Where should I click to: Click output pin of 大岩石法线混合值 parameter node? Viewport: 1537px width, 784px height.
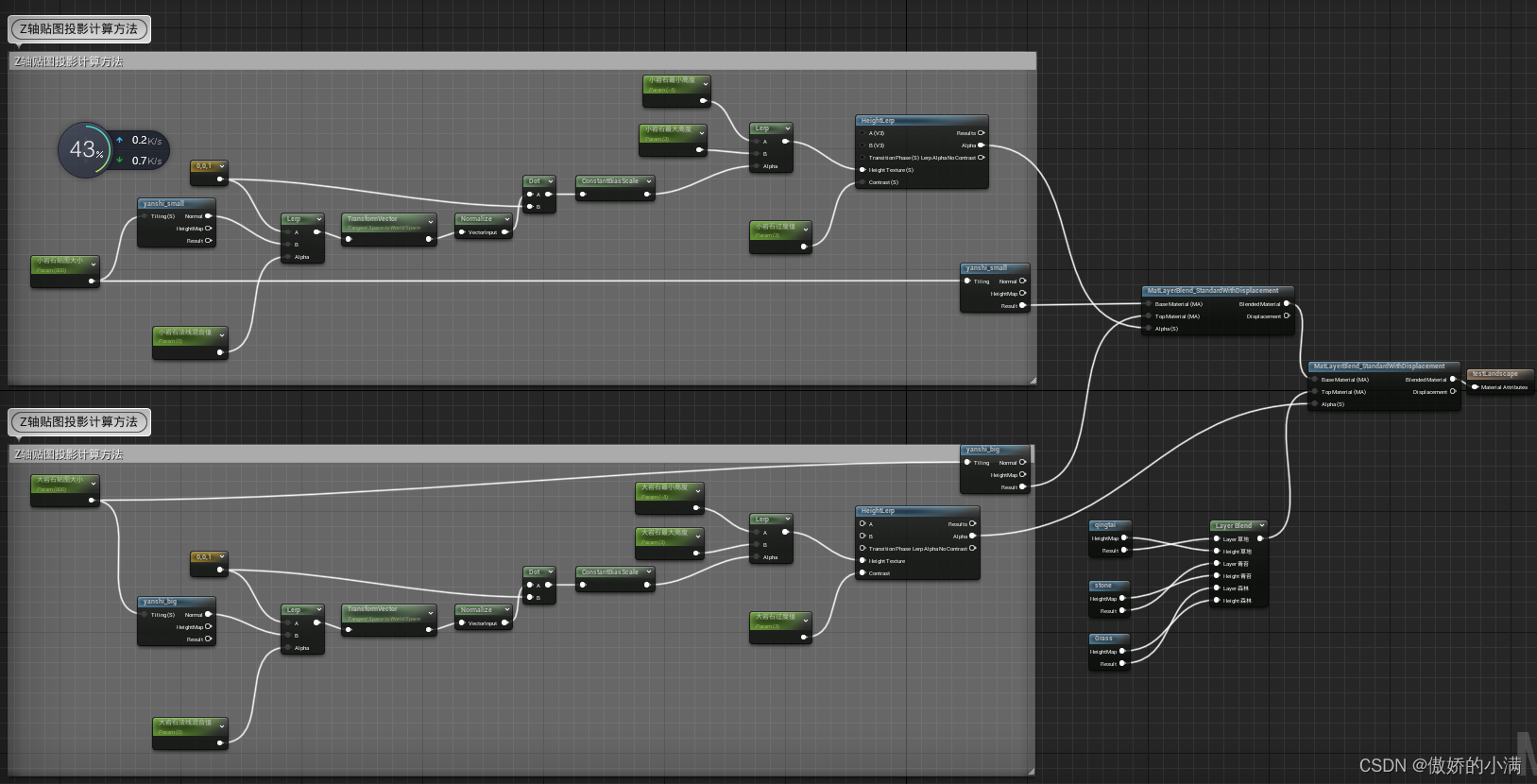(x=220, y=742)
